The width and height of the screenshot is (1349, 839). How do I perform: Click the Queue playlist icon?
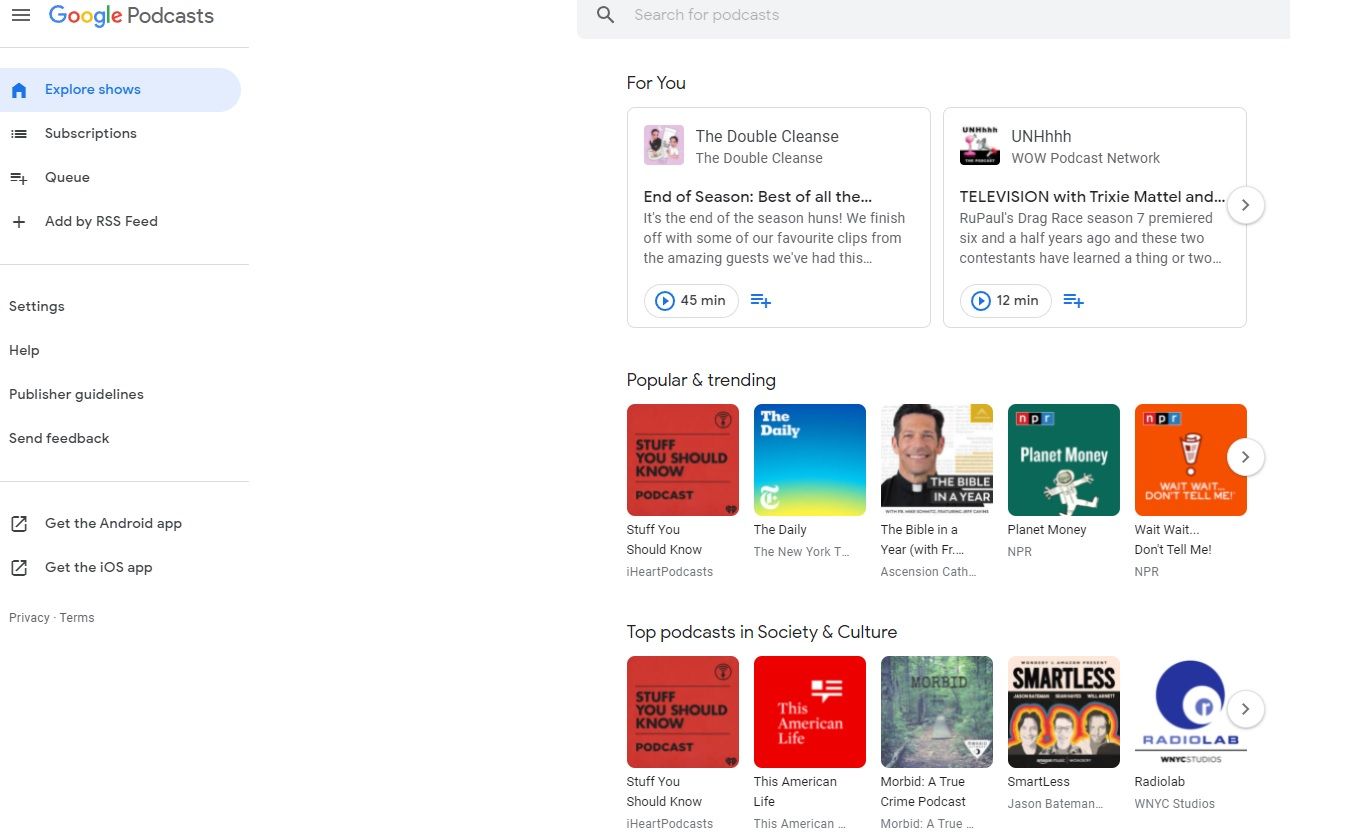click(19, 178)
